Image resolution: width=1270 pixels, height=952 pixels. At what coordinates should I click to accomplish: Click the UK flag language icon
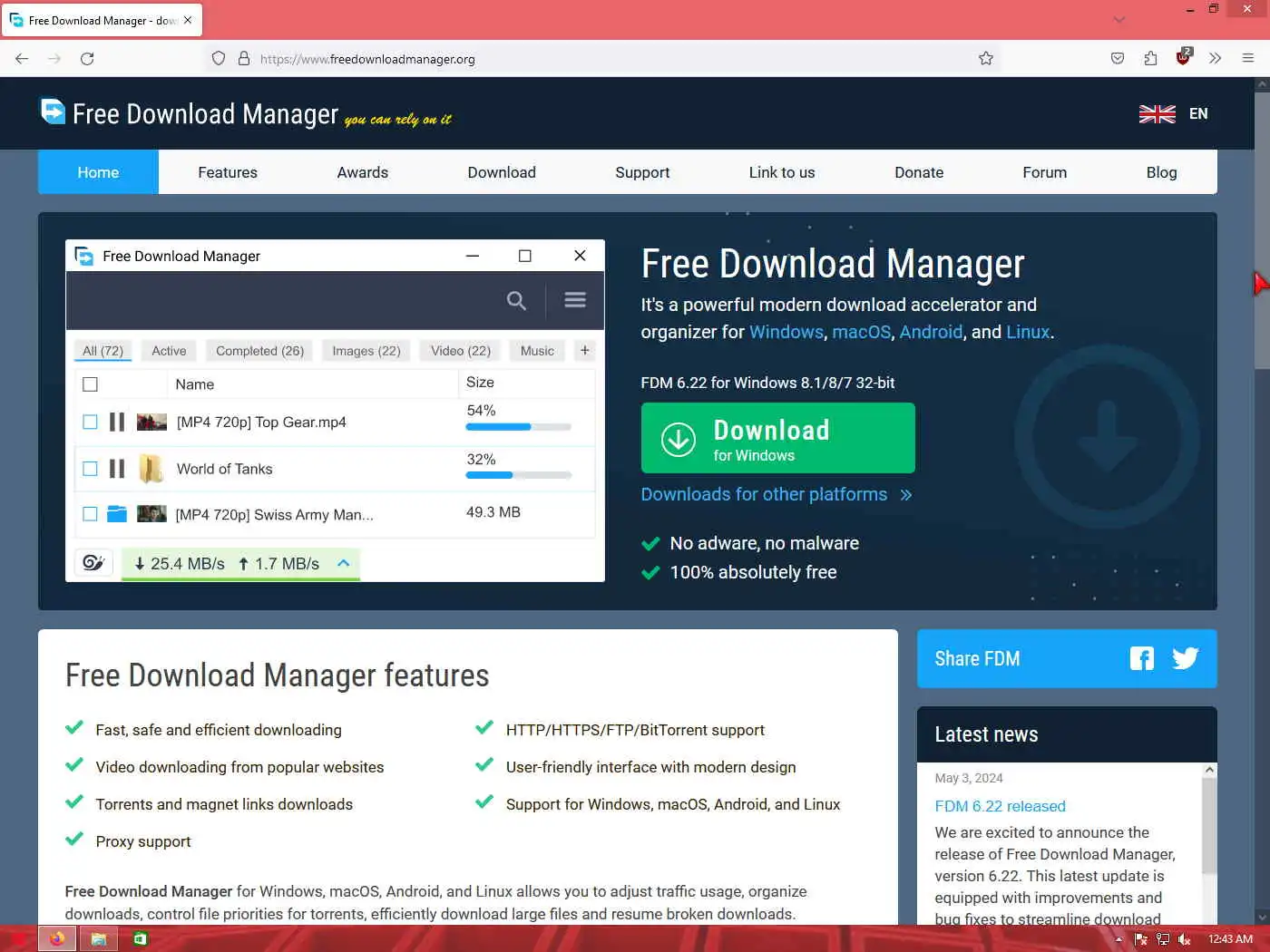pos(1157,113)
